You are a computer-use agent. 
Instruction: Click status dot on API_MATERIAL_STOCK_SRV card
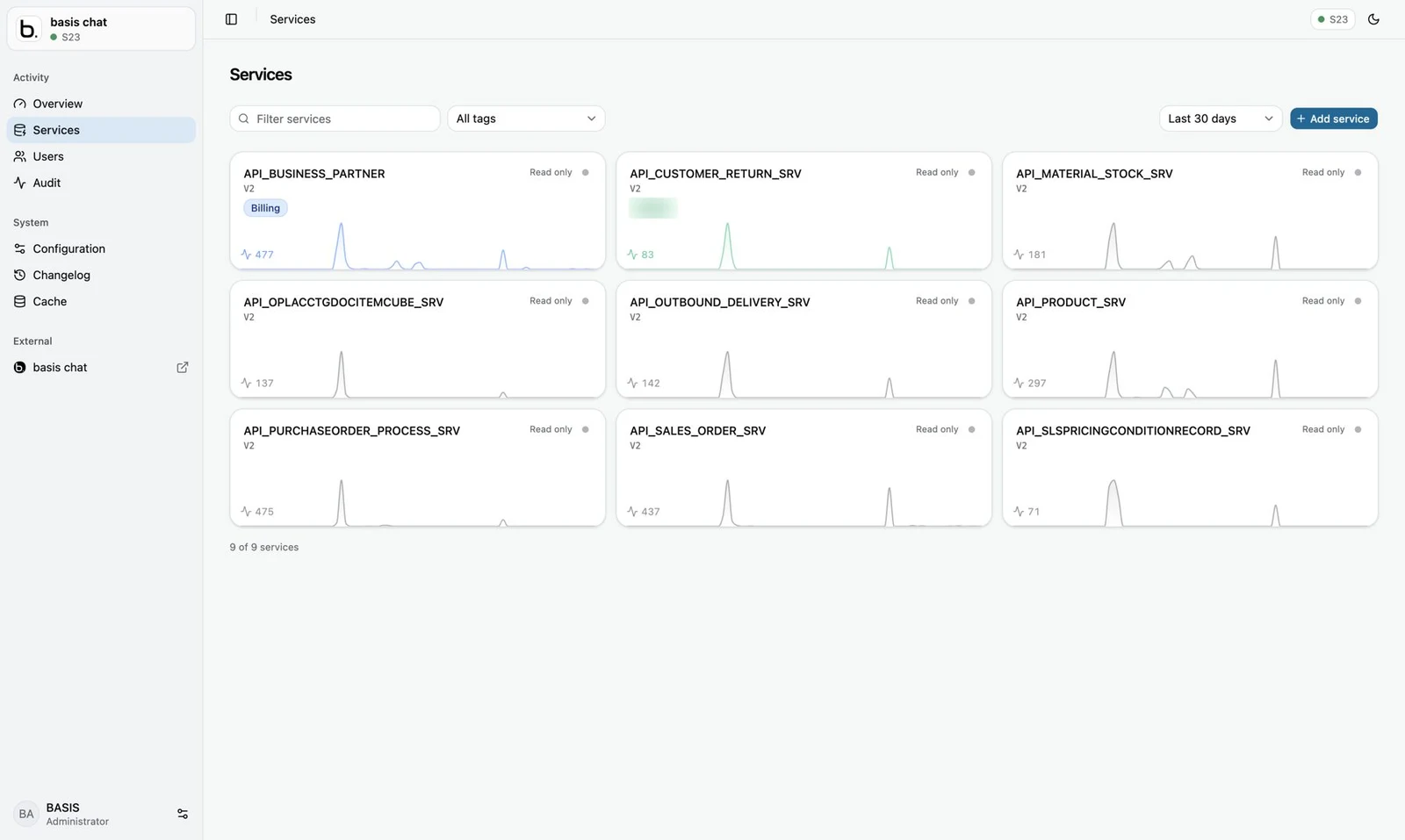point(1358,172)
